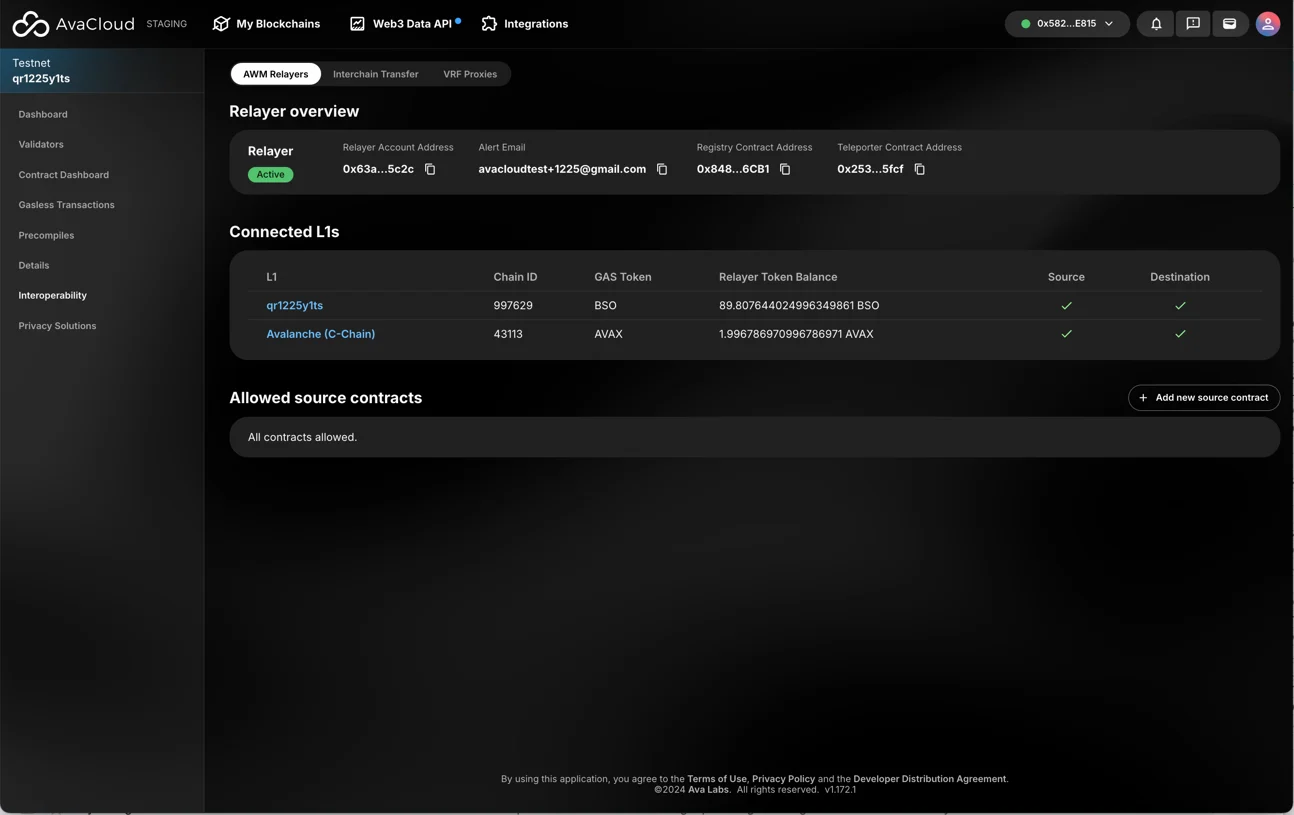
Task: Click the Source checkmark for qr1225y1ts
Action: pyautogui.click(x=1066, y=305)
